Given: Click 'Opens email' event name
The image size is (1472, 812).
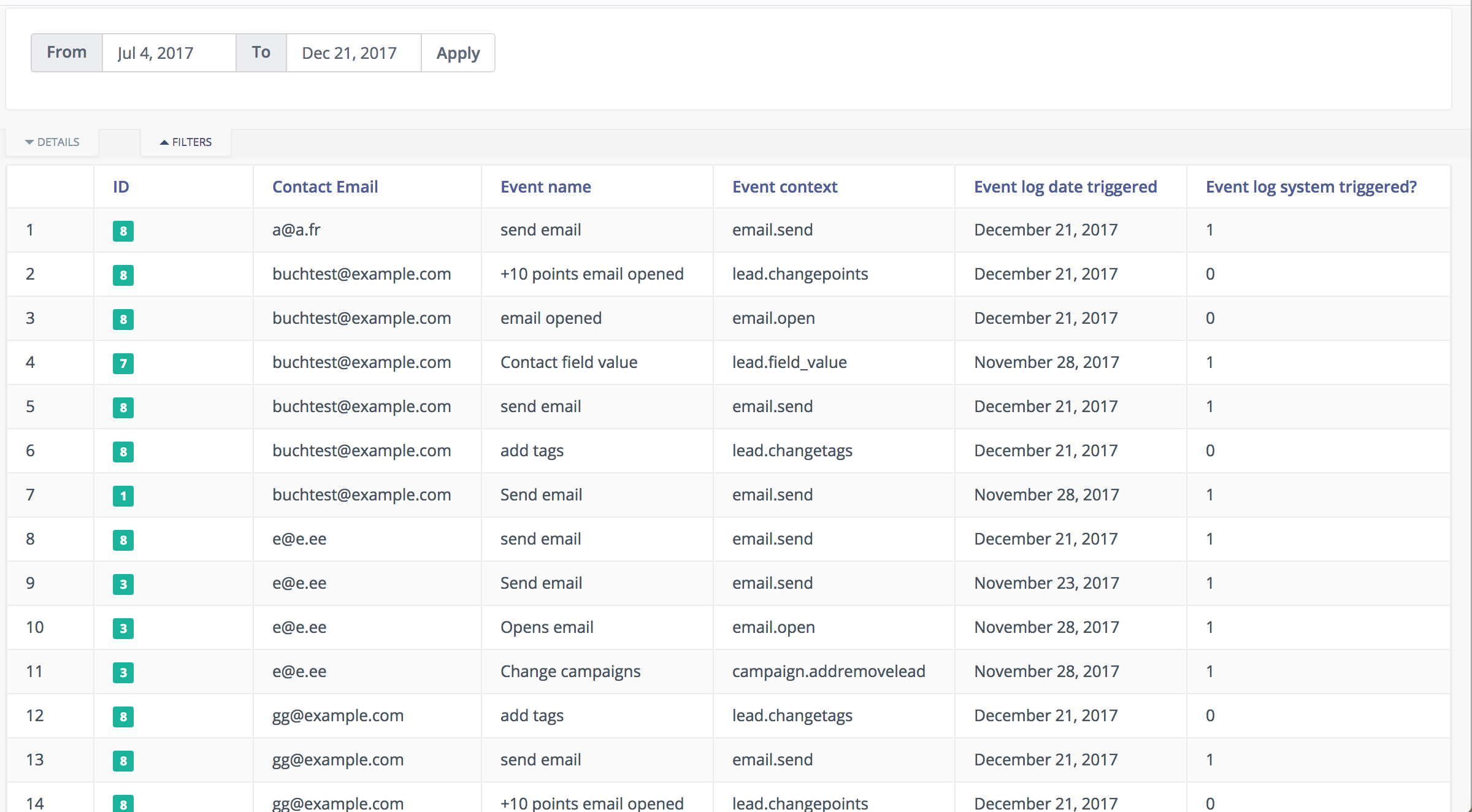Looking at the screenshot, I should point(546,627).
